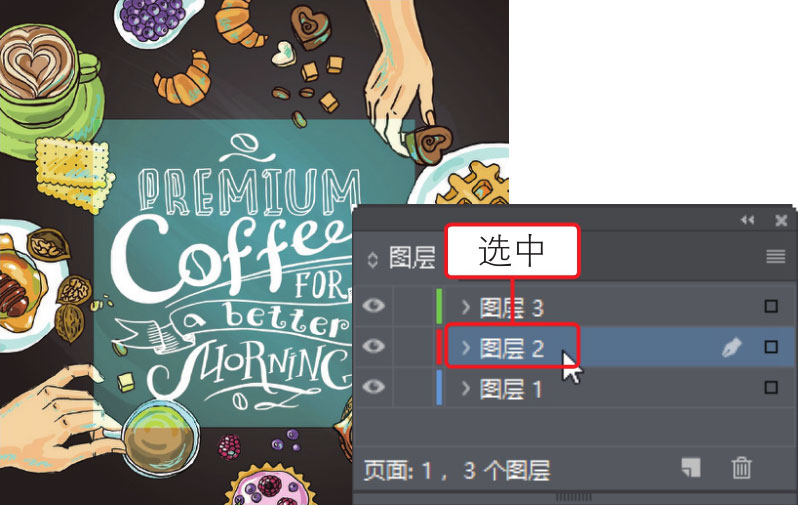The image size is (798, 505).
Task: Click the target square of 图层 3
Action: [x=771, y=306]
